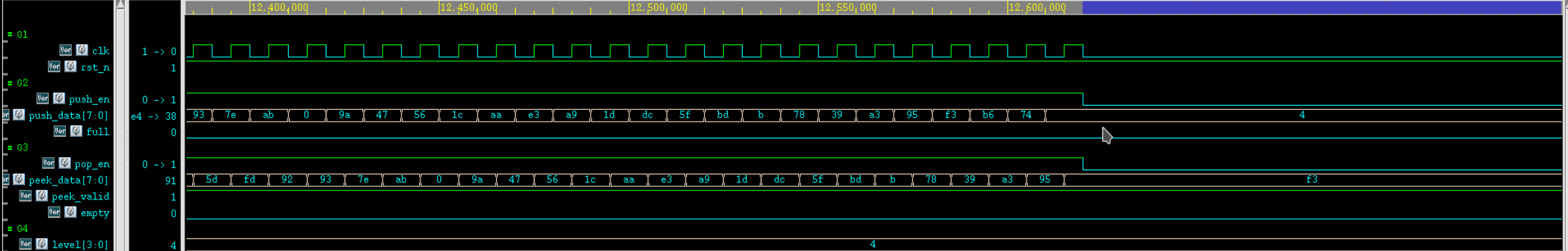Click the 12,500,000 mark on the time ruler
The image size is (1568, 251).
658,7
